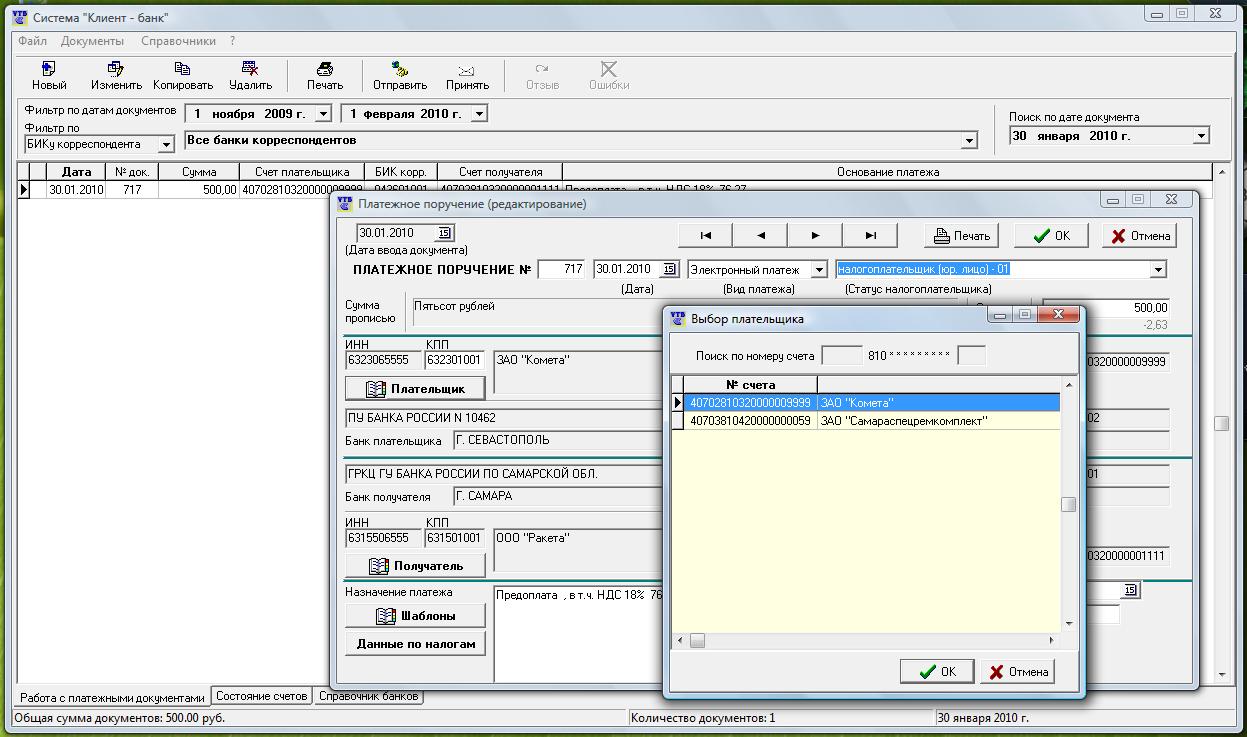Click the Дата column header in main table
Screen dimensions: 1247x737
(x=76, y=172)
